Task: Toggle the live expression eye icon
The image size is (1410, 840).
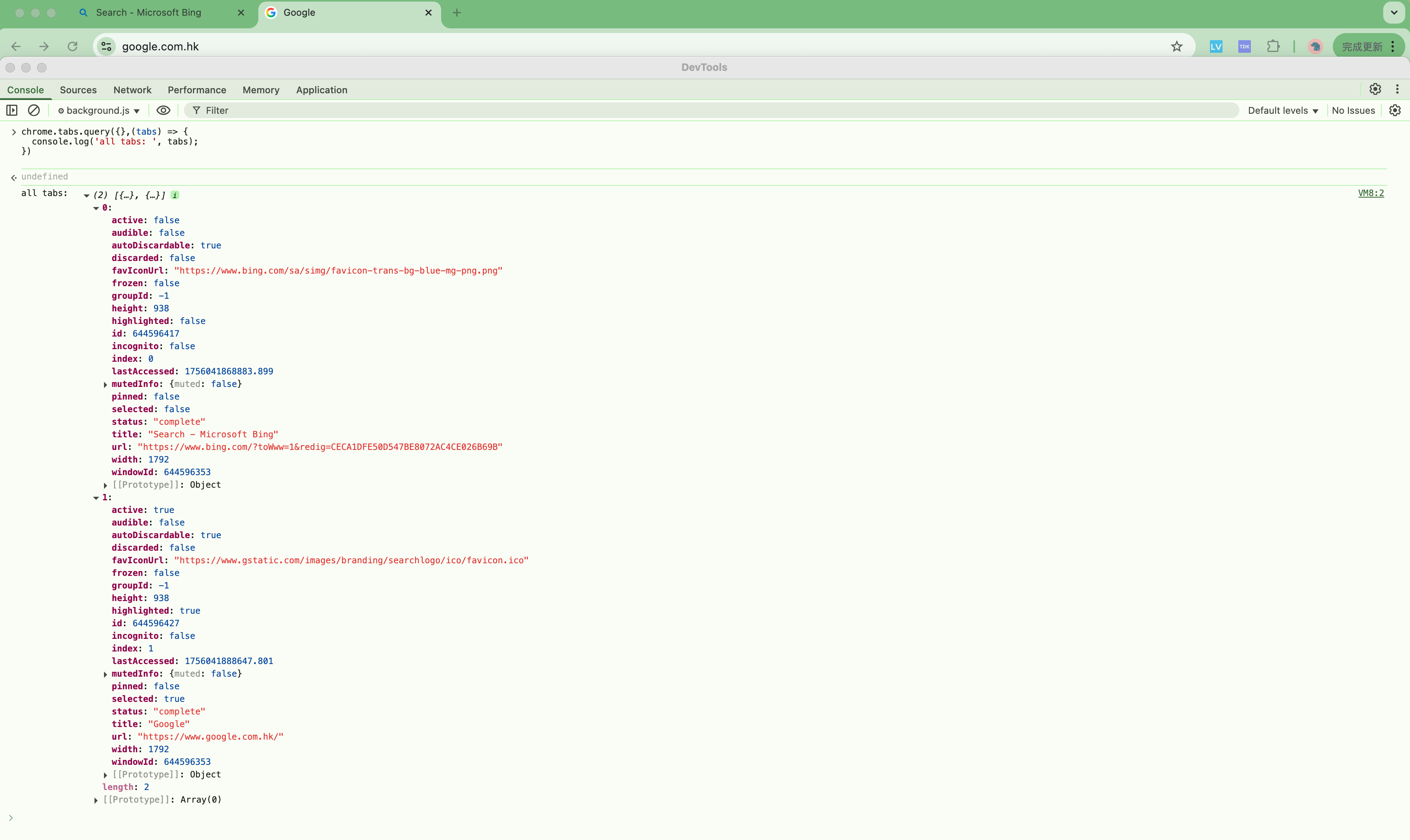Action: pyautogui.click(x=163, y=110)
